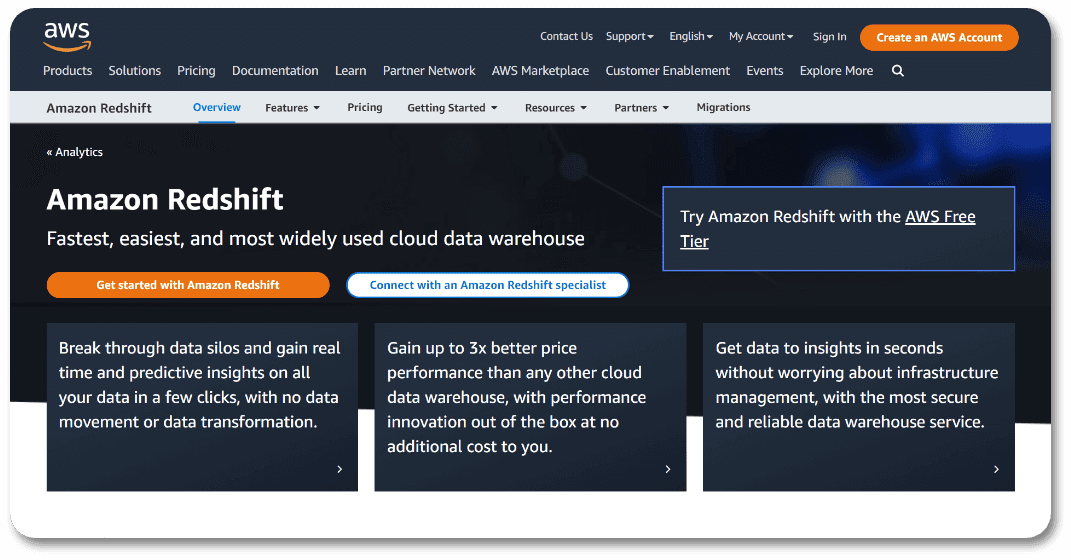Click the AWS logo
The width and height of the screenshot is (1071, 560).
click(67, 37)
